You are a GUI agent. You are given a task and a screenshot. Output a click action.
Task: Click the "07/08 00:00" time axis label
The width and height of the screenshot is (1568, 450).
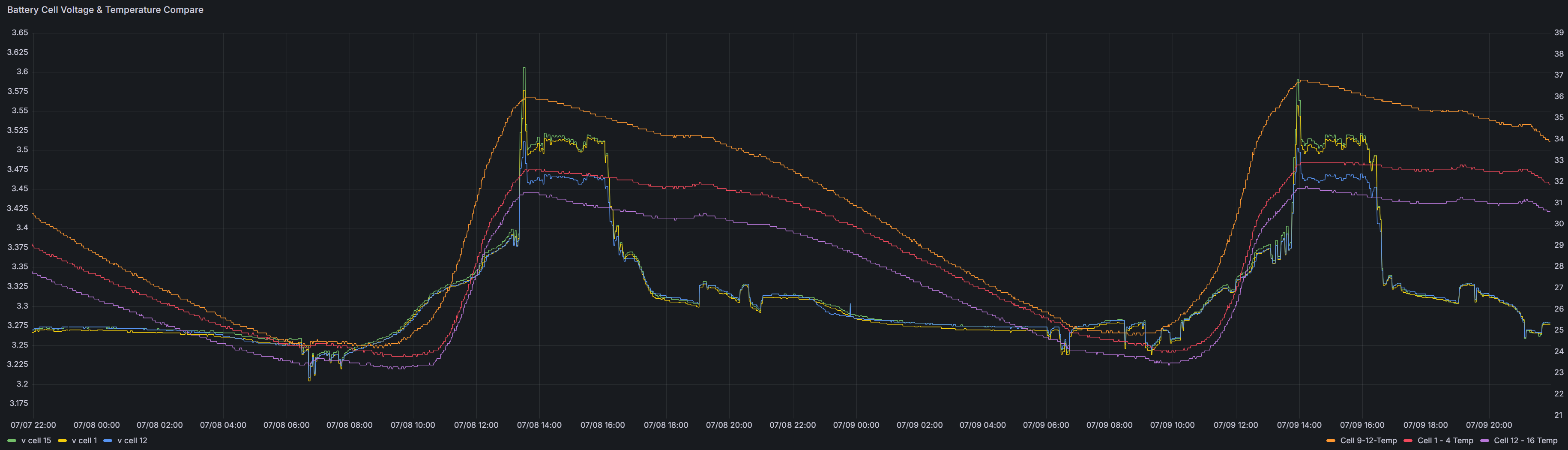pos(96,425)
